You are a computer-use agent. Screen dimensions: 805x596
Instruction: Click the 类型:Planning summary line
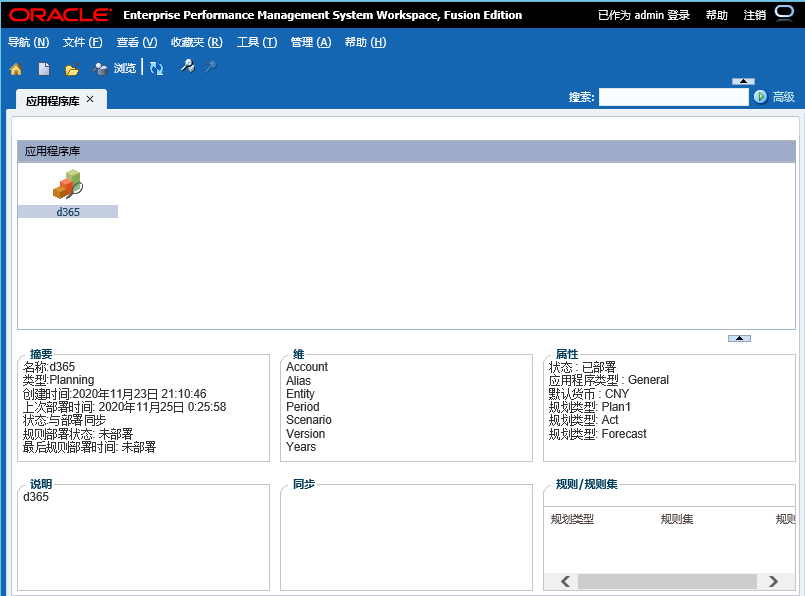pyautogui.click(x=59, y=380)
